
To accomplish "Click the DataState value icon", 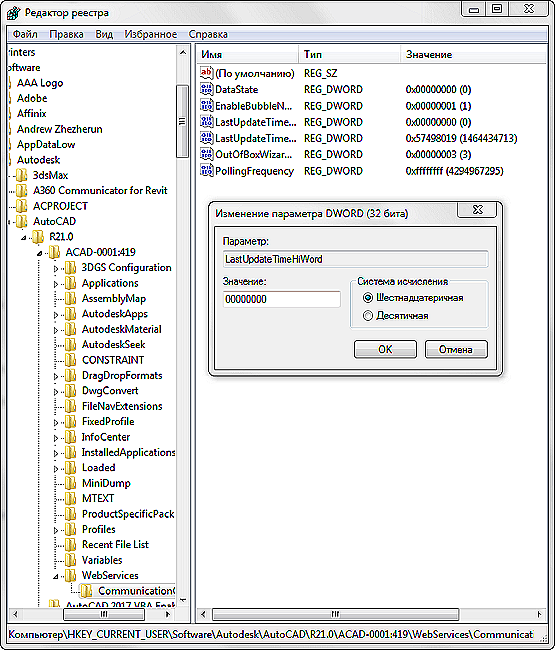I will point(206,89).
